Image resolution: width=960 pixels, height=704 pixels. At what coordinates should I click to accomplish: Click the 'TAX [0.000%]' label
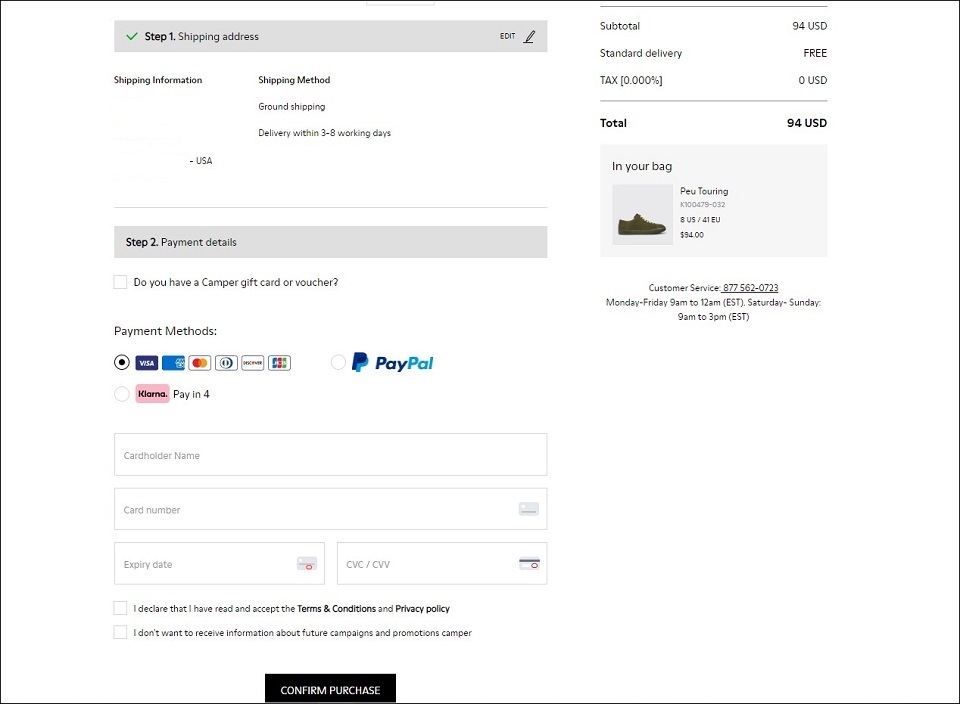[x=631, y=80]
